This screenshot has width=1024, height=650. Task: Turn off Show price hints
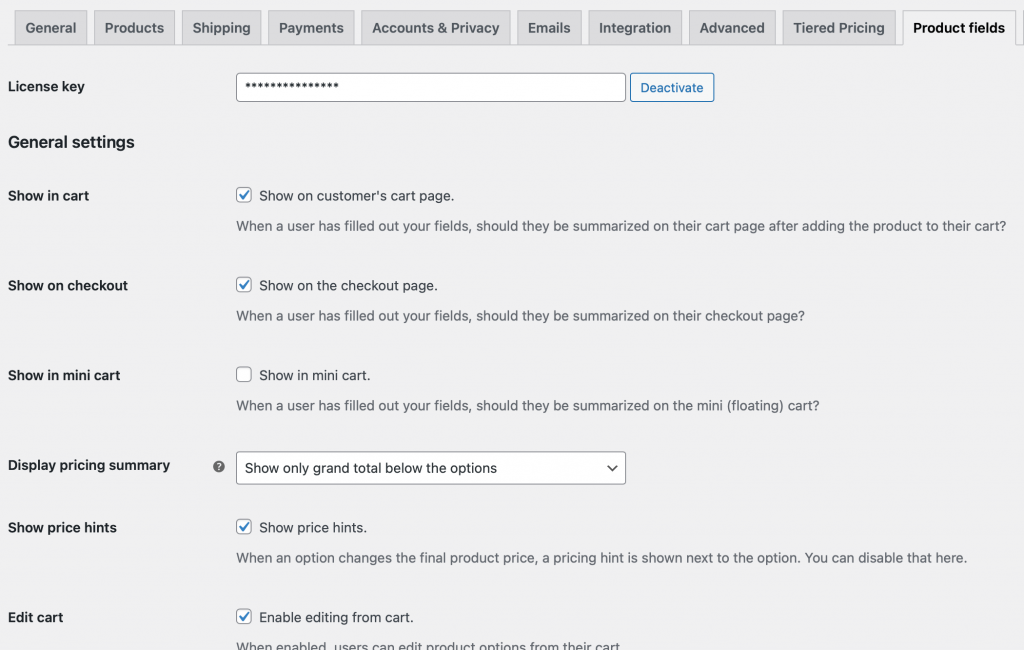tap(243, 526)
